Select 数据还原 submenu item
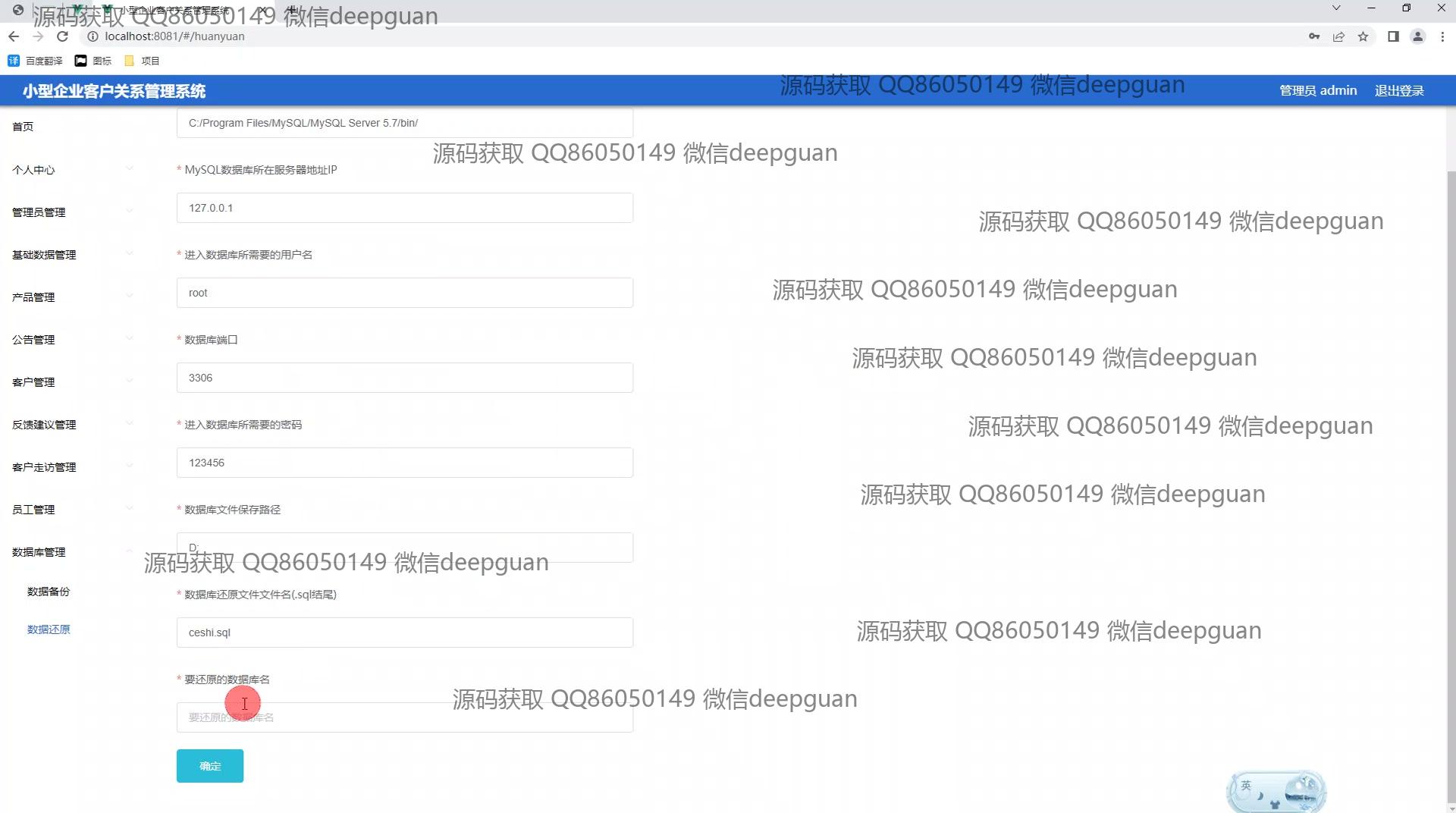This screenshot has height=813, width=1456. (x=49, y=629)
